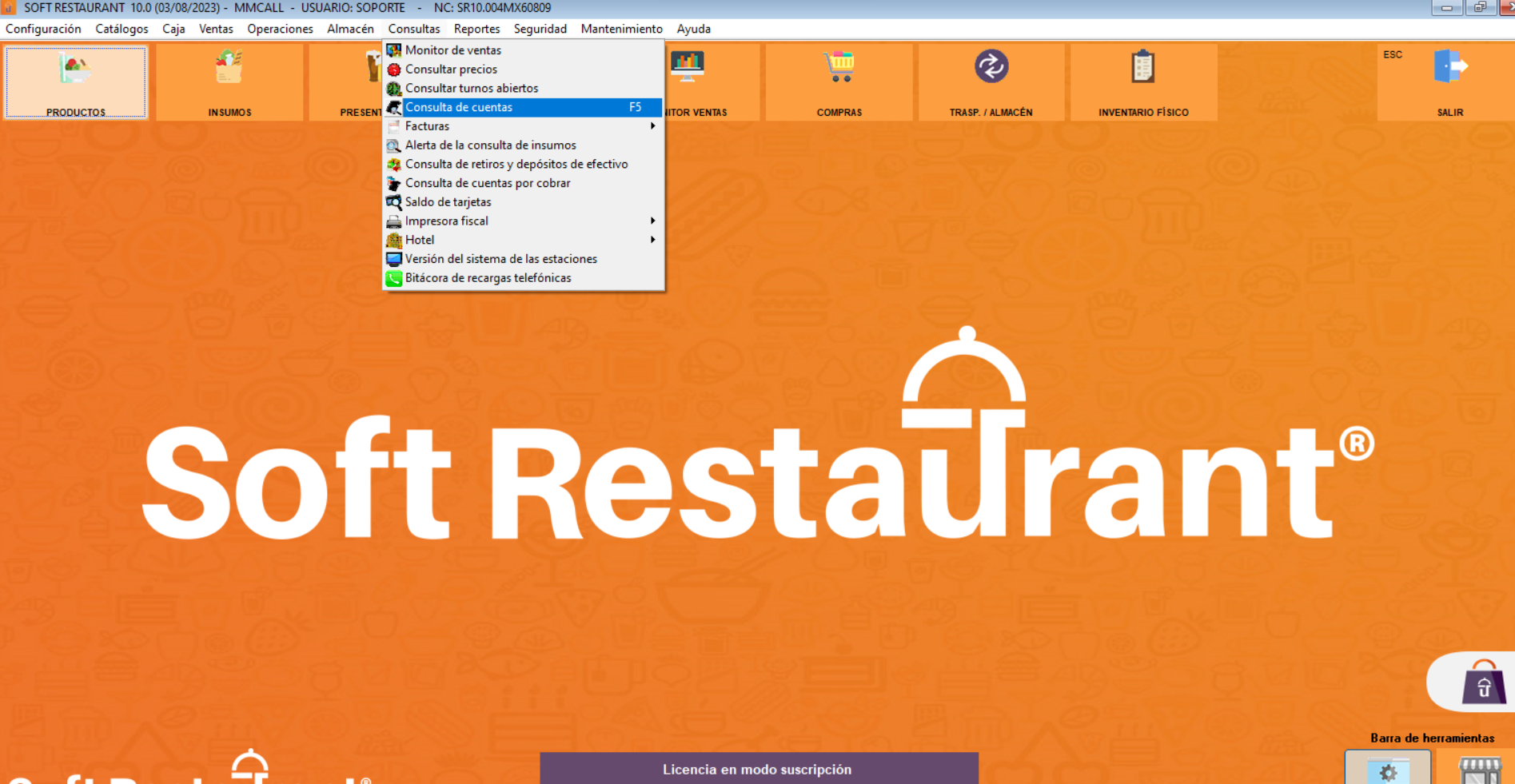Click the Salir exit icon

1449,68
